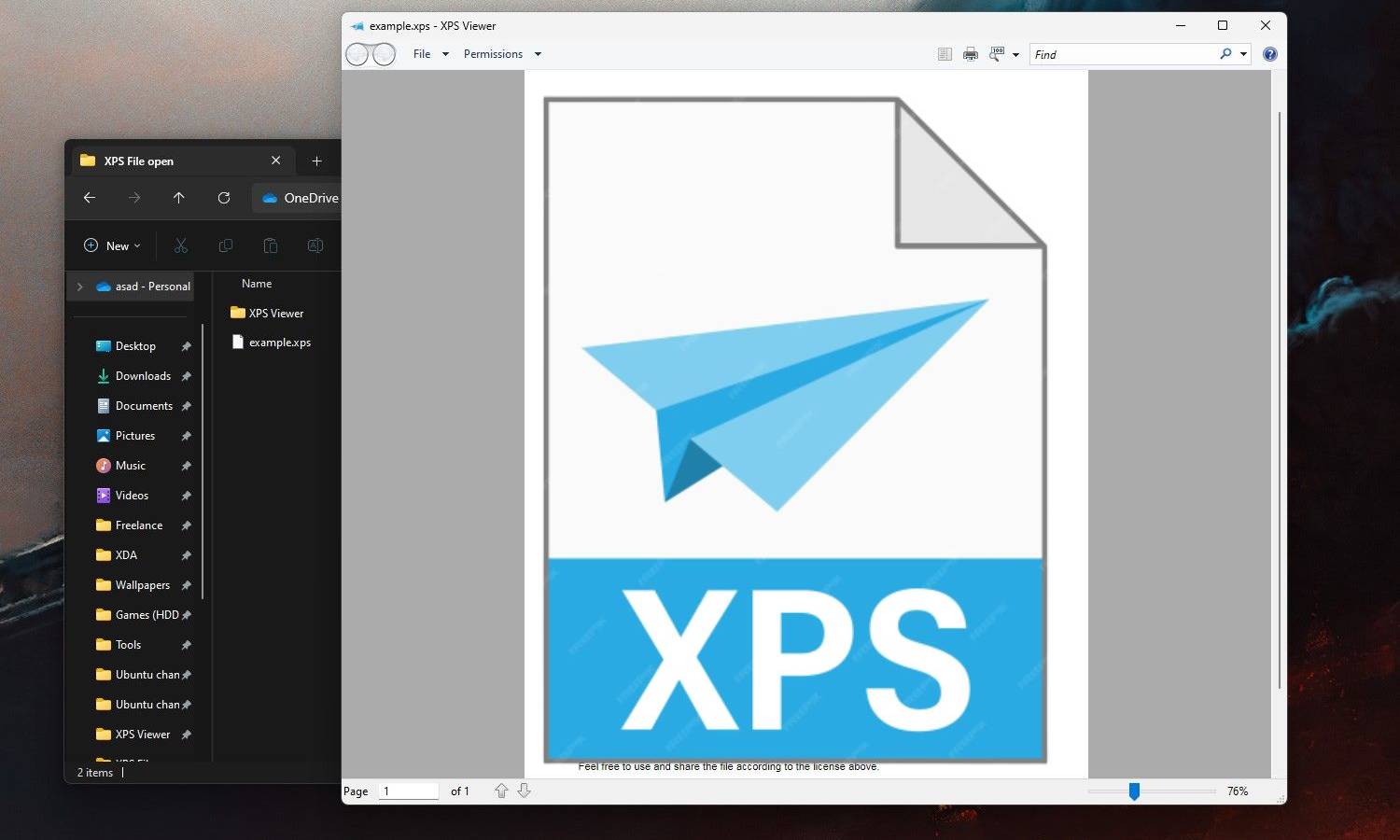Open XPS Viewer Help with the question mark icon
The width and height of the screenshot is (1400, 840).
tap(1270, 53)
